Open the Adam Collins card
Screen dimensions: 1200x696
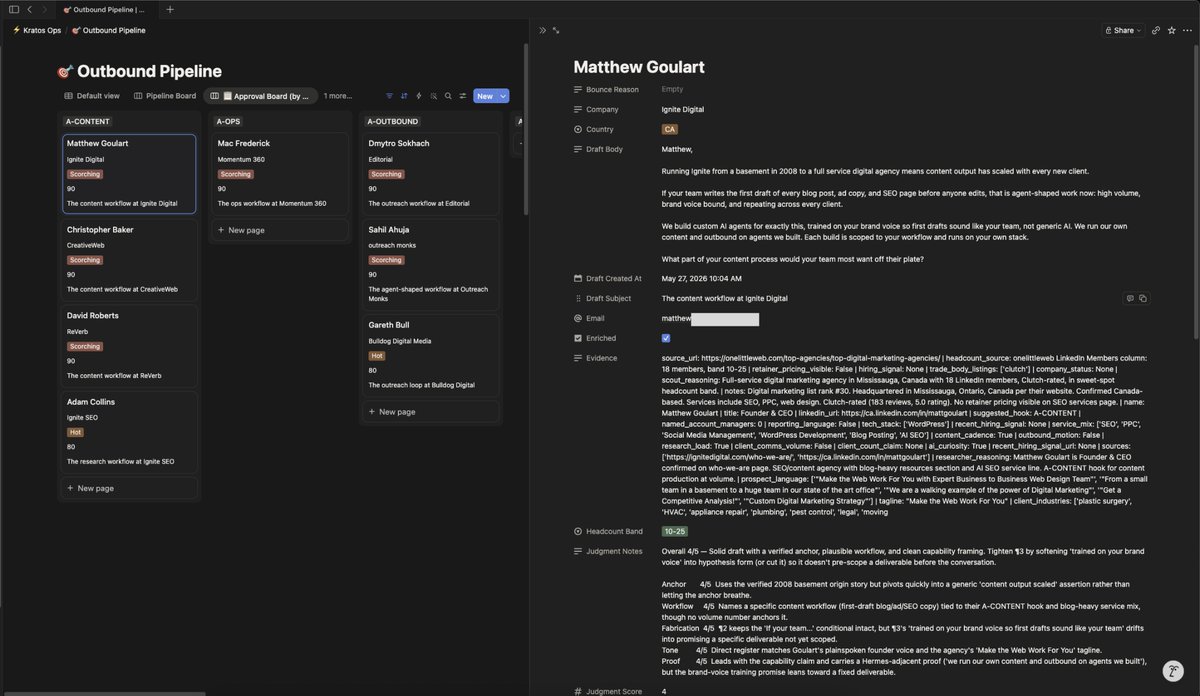129,431
